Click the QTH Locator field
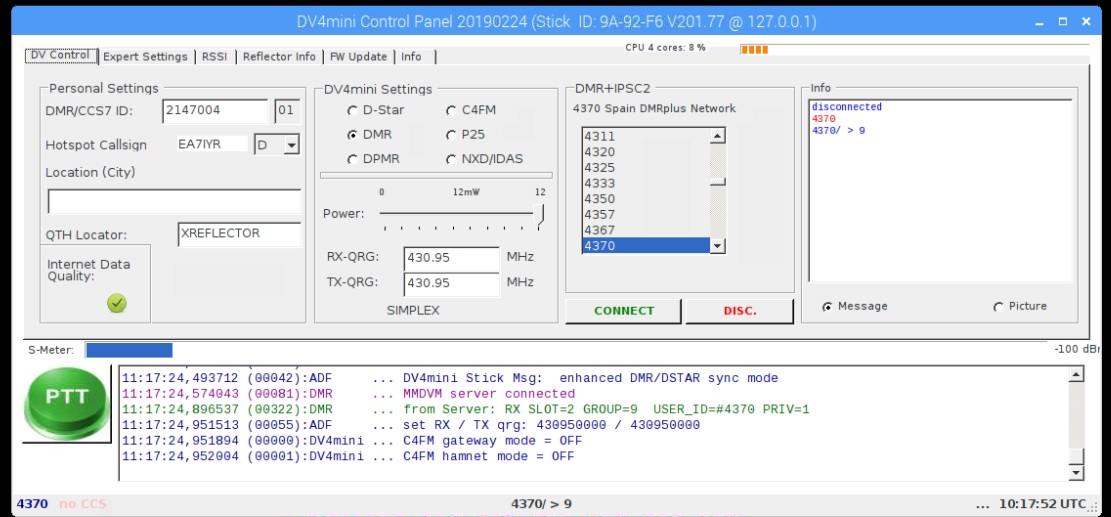 point(239,234)
